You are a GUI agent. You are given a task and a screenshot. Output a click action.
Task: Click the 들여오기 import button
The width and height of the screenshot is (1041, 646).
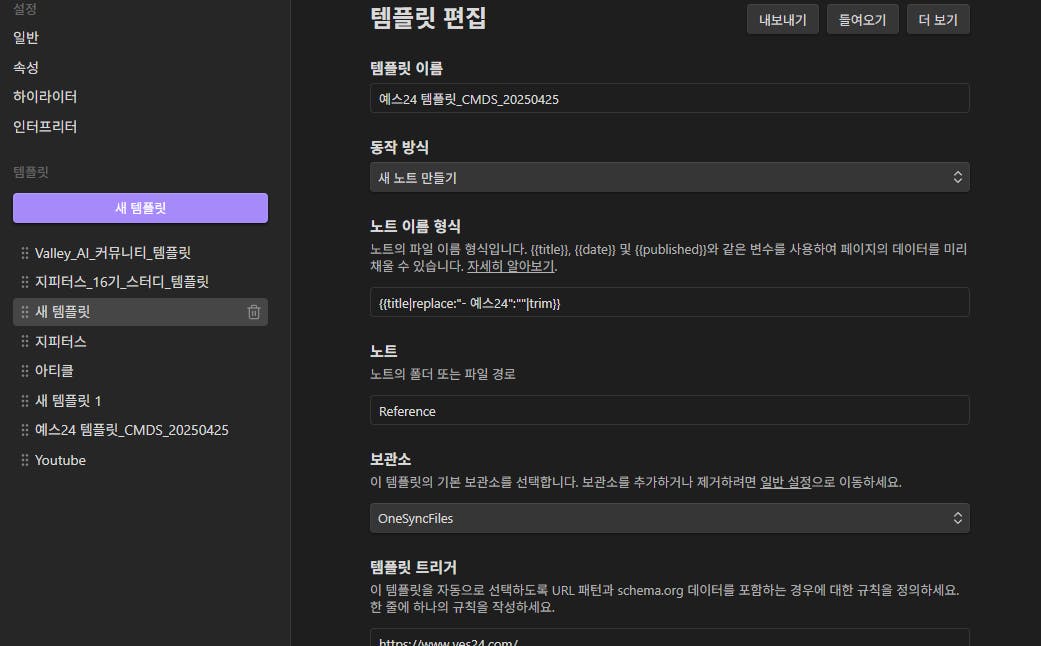(862, 20)
